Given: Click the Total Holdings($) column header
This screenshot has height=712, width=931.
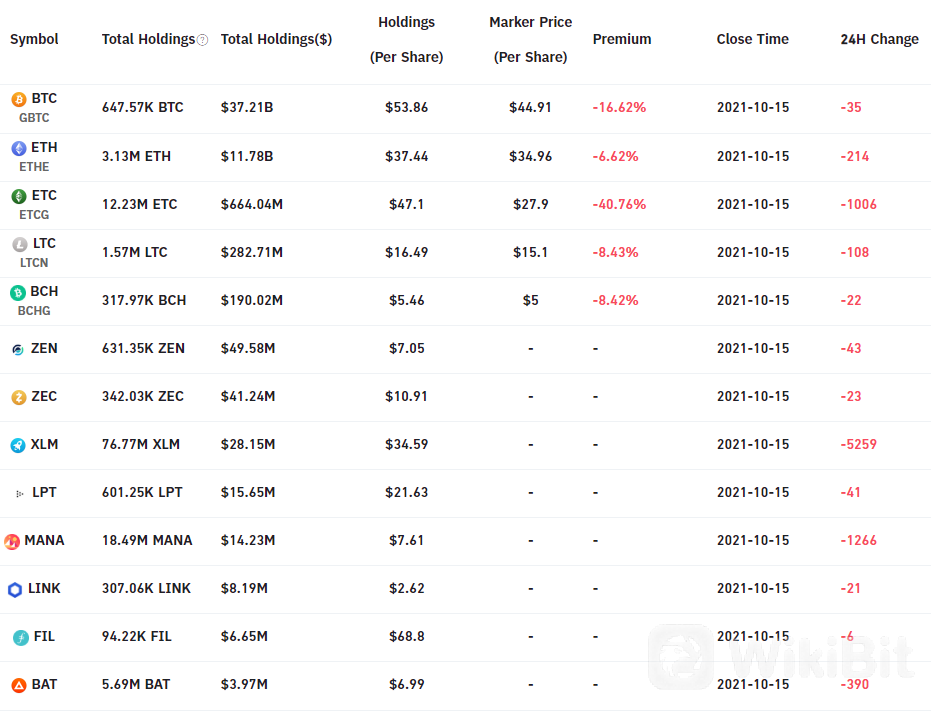Looking at the screenshot, I should click(x=276, y=39).
